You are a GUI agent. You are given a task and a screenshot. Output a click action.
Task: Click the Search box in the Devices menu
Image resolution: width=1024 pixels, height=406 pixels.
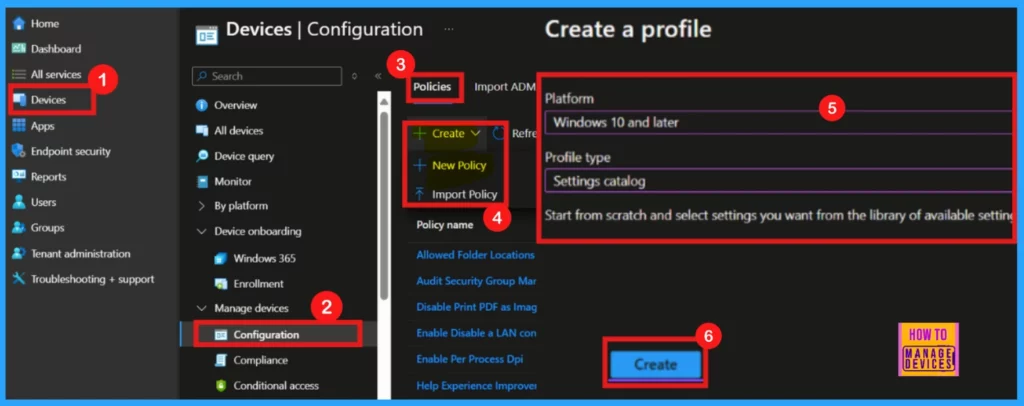pyautogui.click(x=267, y=76)
